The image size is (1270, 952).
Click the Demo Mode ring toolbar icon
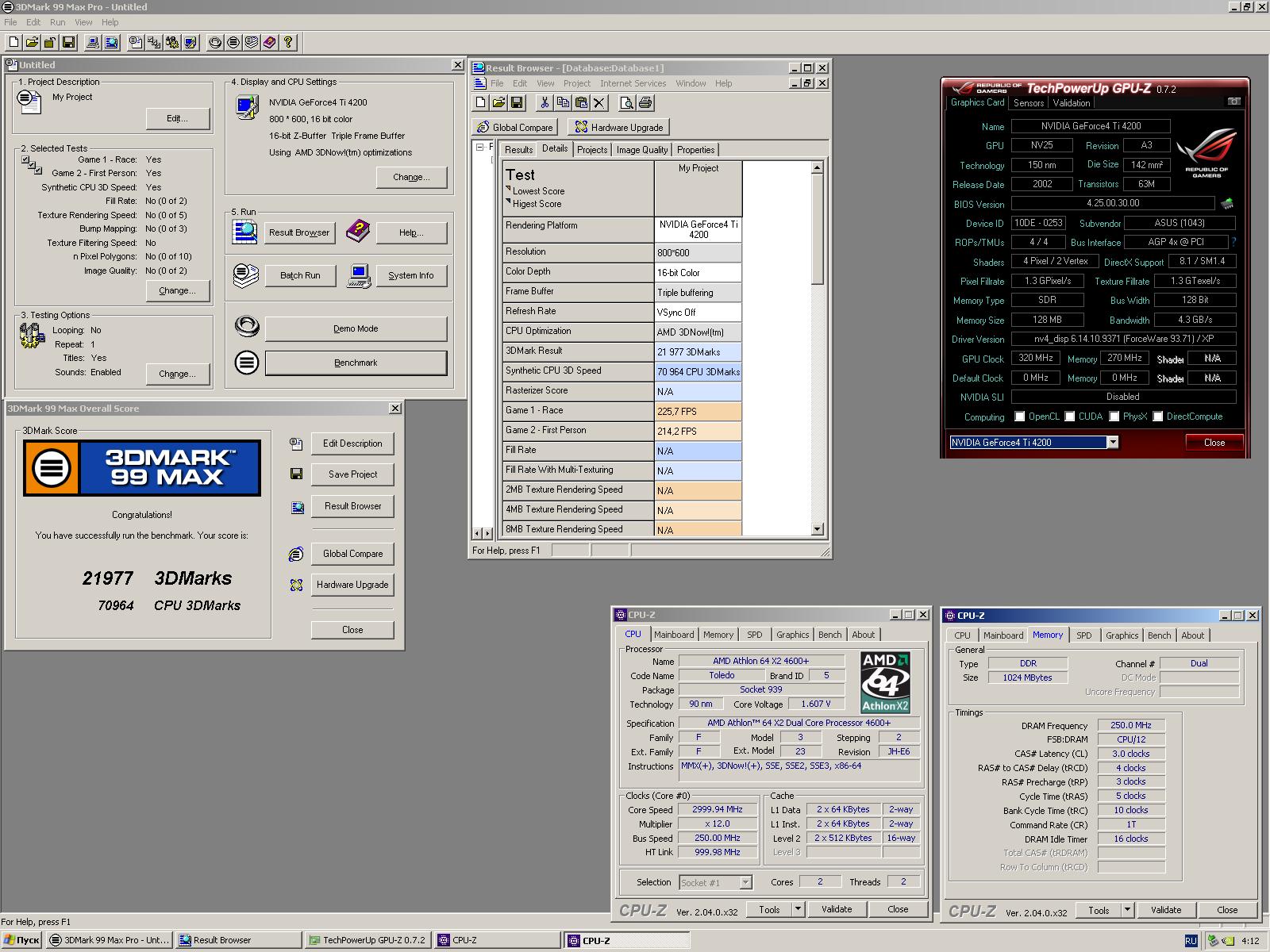click(215, 43)
